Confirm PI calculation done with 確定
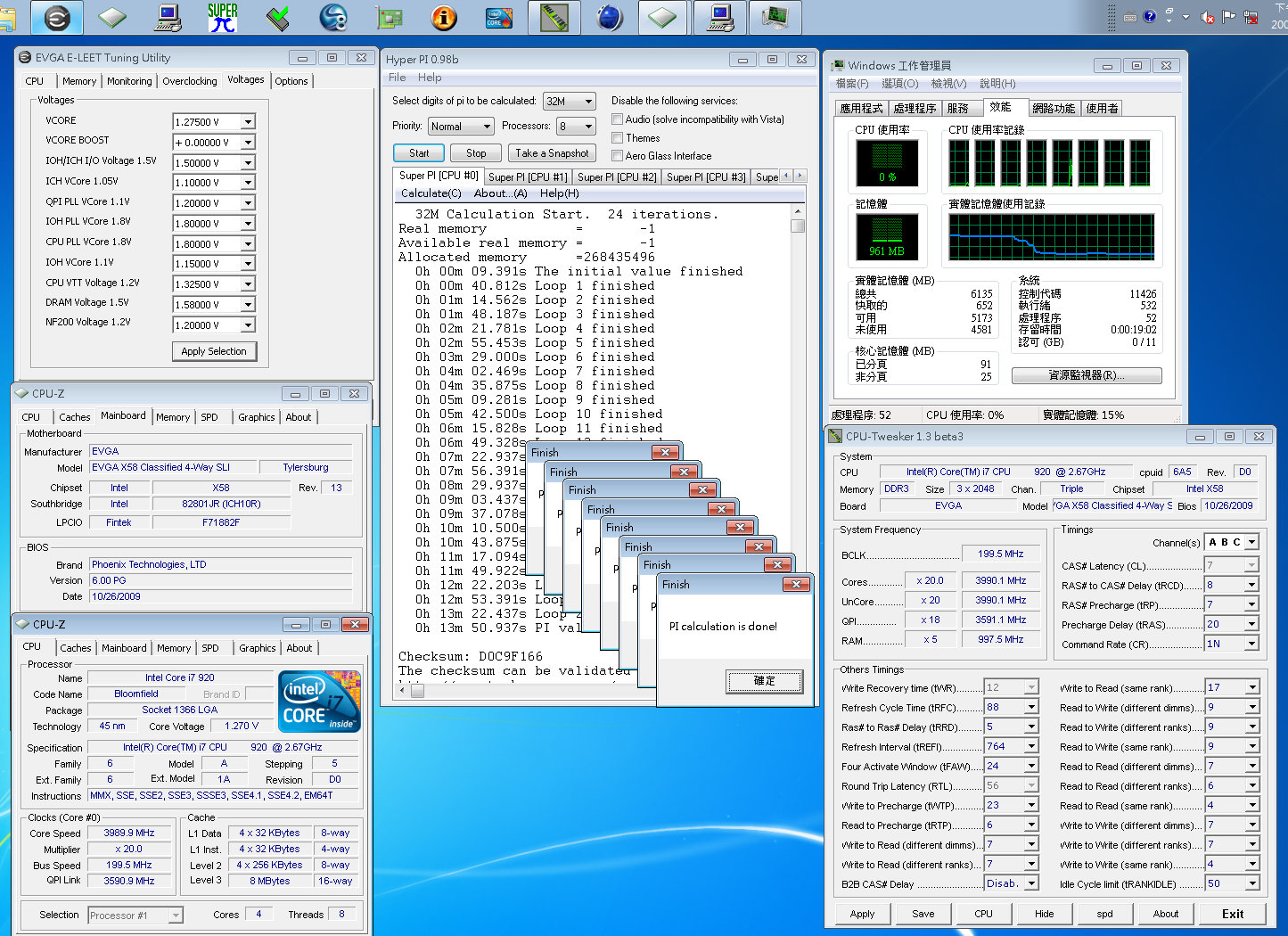 tap(765, 681)
